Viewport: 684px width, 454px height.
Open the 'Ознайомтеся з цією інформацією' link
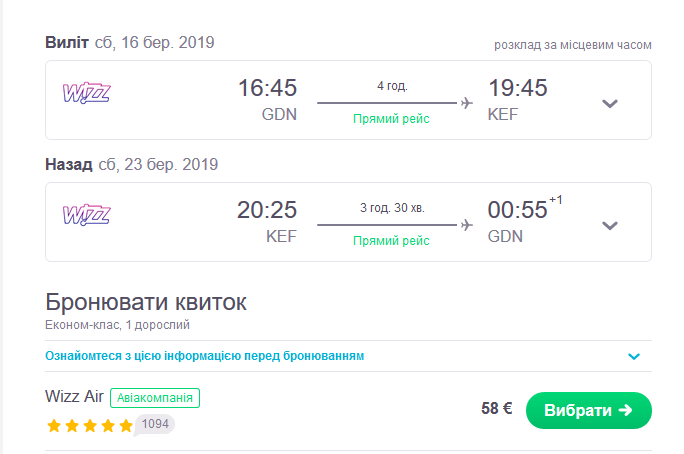[x=204, y=356]
